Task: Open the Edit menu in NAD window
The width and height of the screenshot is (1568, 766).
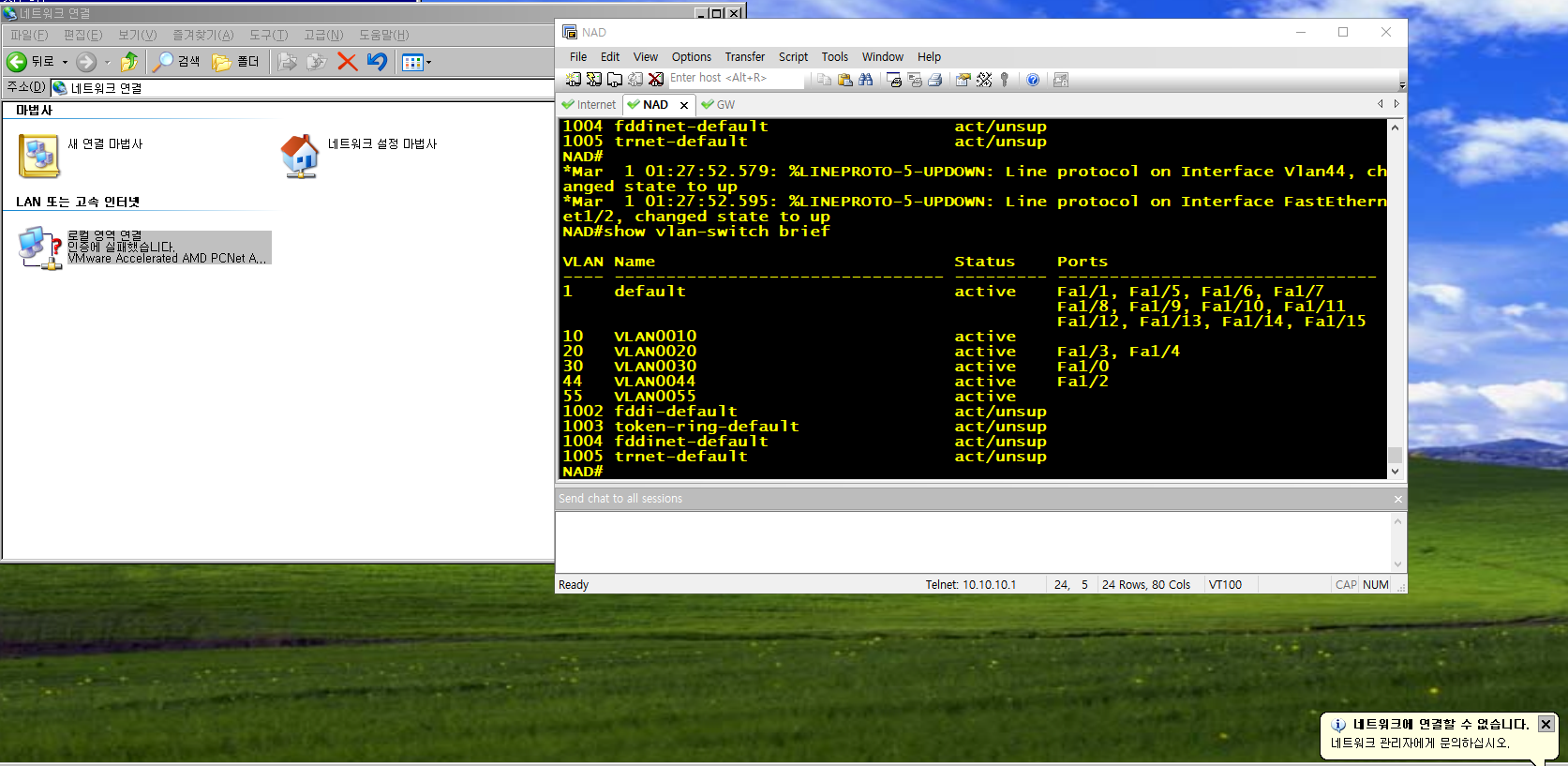Action: (610, 57)
